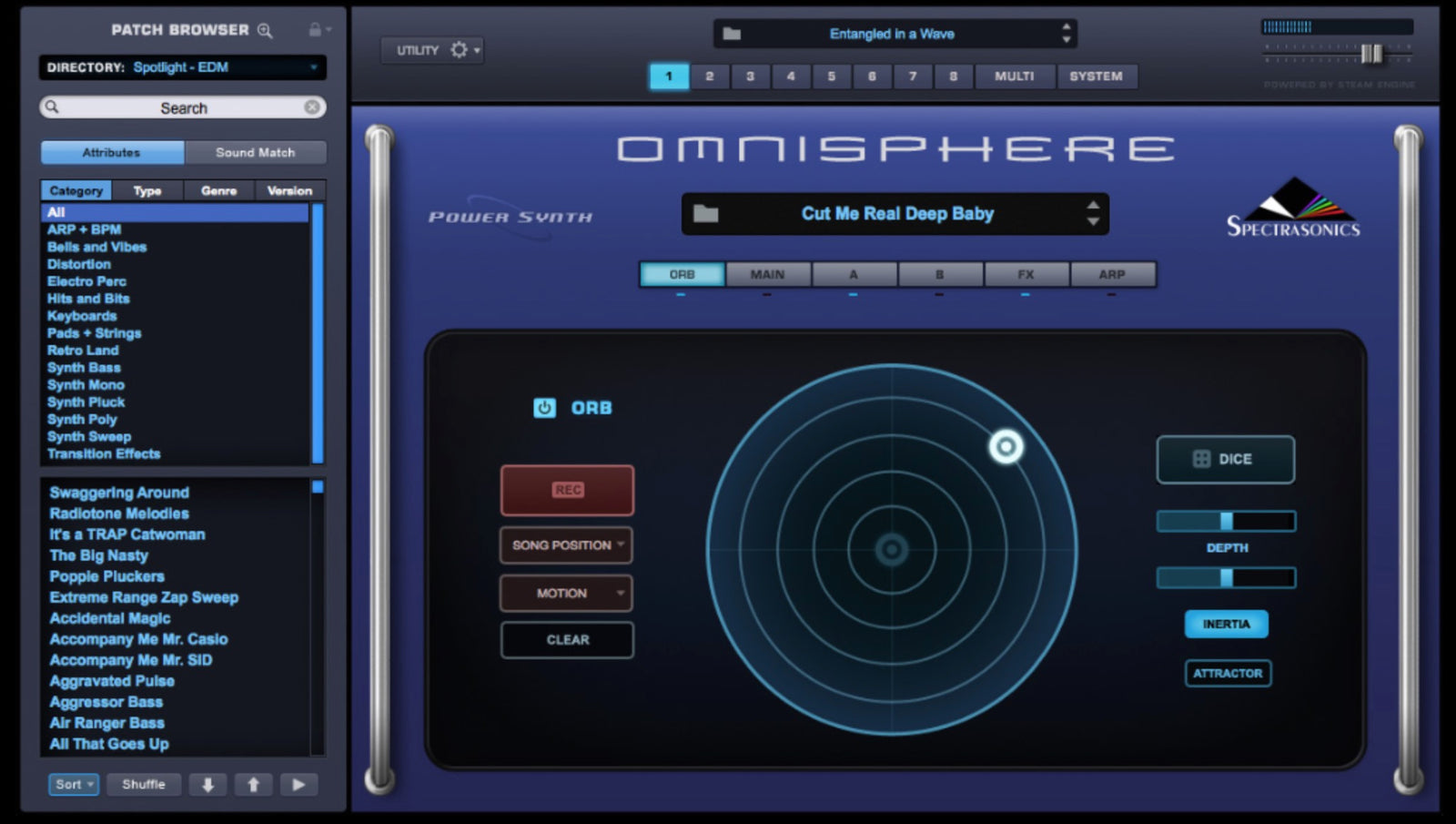The width and height of the screenshot is (1456, 824).
Task: Open the Entangled in a Wave multi menu
Action: (895, 34)
